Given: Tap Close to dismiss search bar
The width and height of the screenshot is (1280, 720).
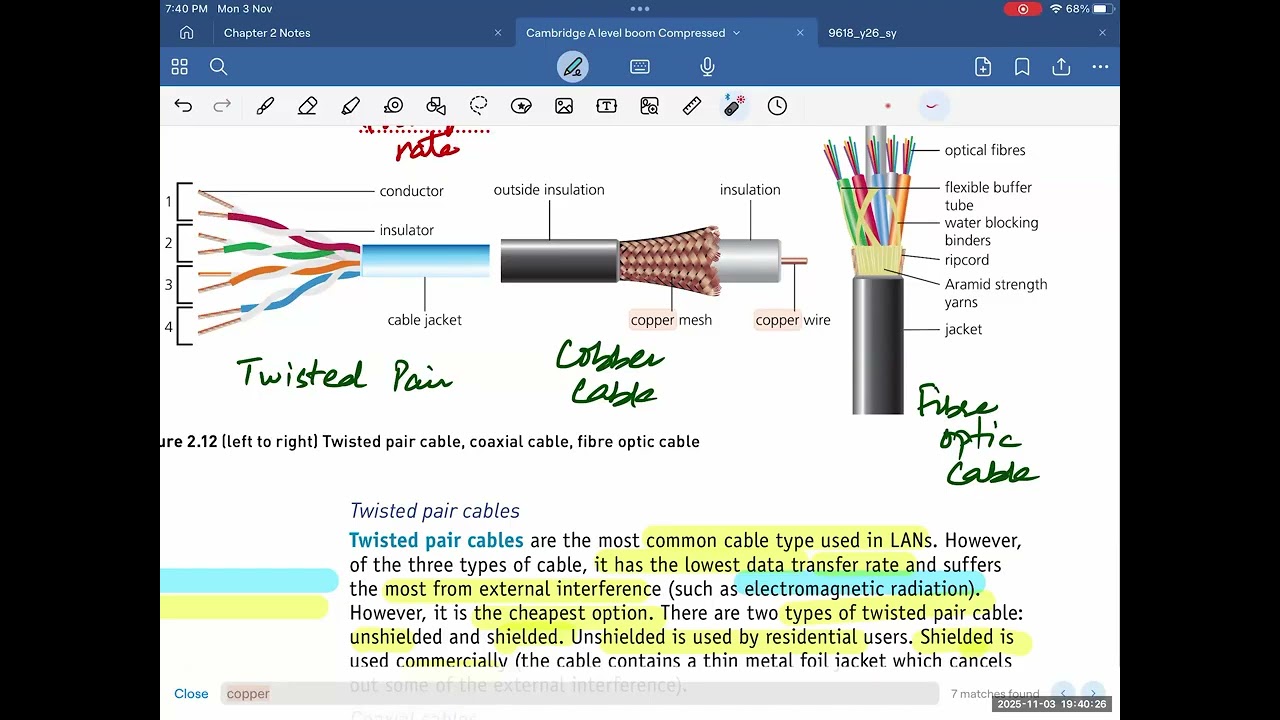Looking at the screenshot, I should tap(191, 694).
